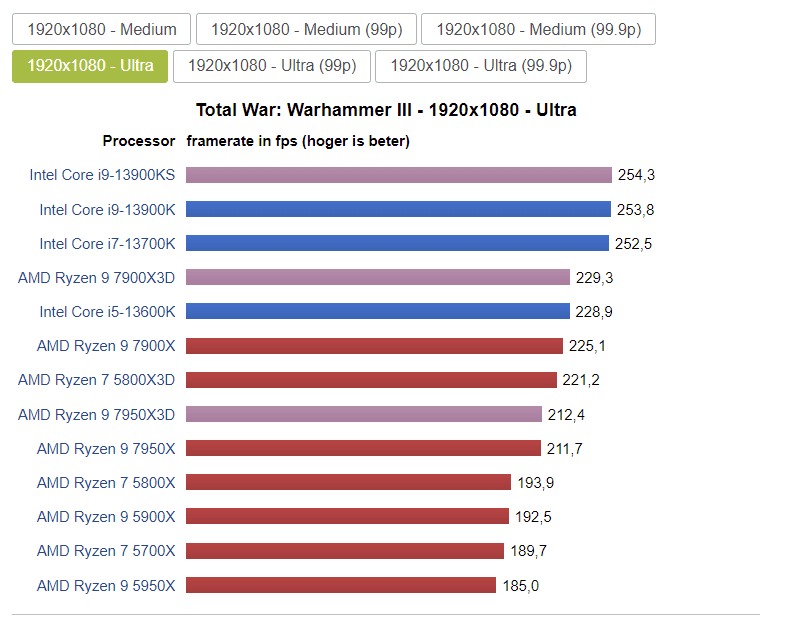Viewport: 799px width, 643px height.
Task: Open the AMD Ryzen 7 5700X link
Action: (x=106, y=551)
